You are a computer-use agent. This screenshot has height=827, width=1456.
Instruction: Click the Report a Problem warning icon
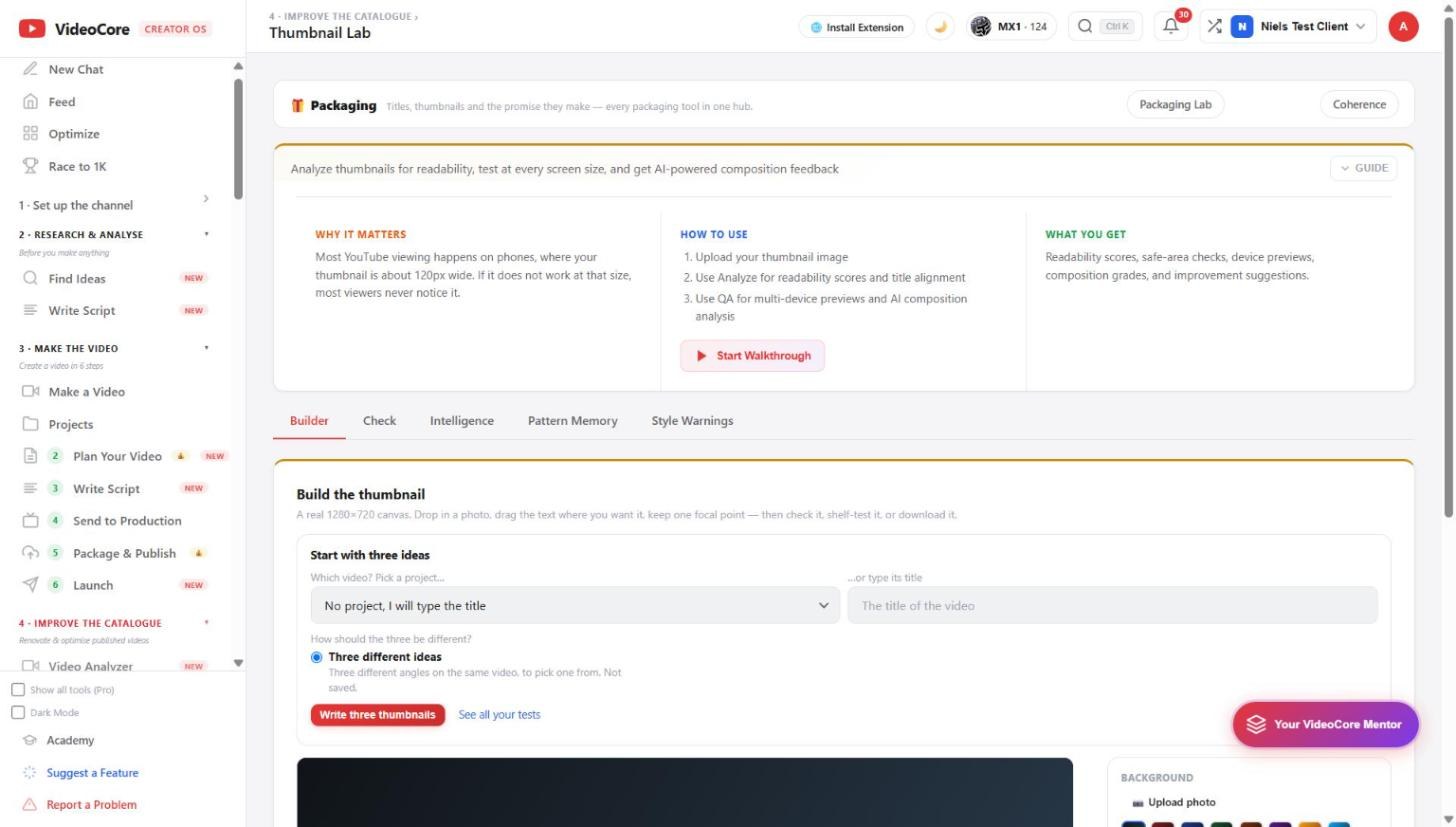point(29,805)
